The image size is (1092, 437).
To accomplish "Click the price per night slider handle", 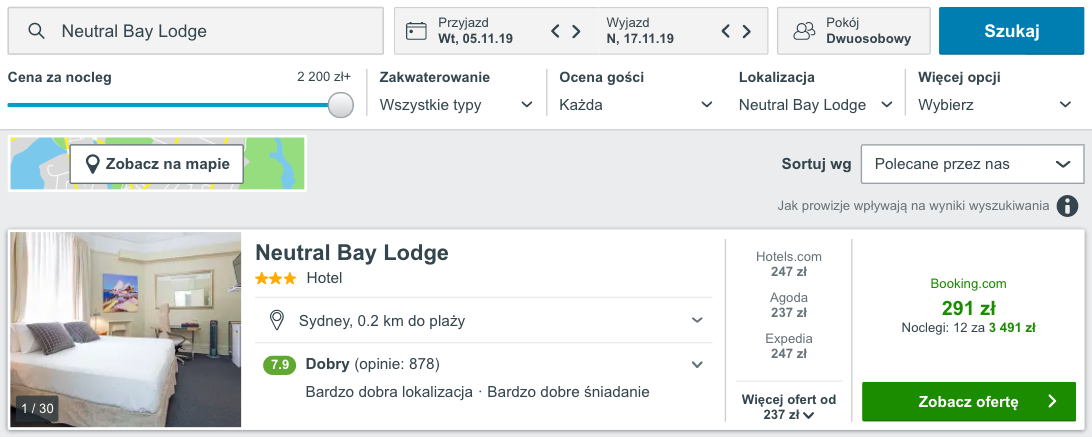I will (341, 105).
